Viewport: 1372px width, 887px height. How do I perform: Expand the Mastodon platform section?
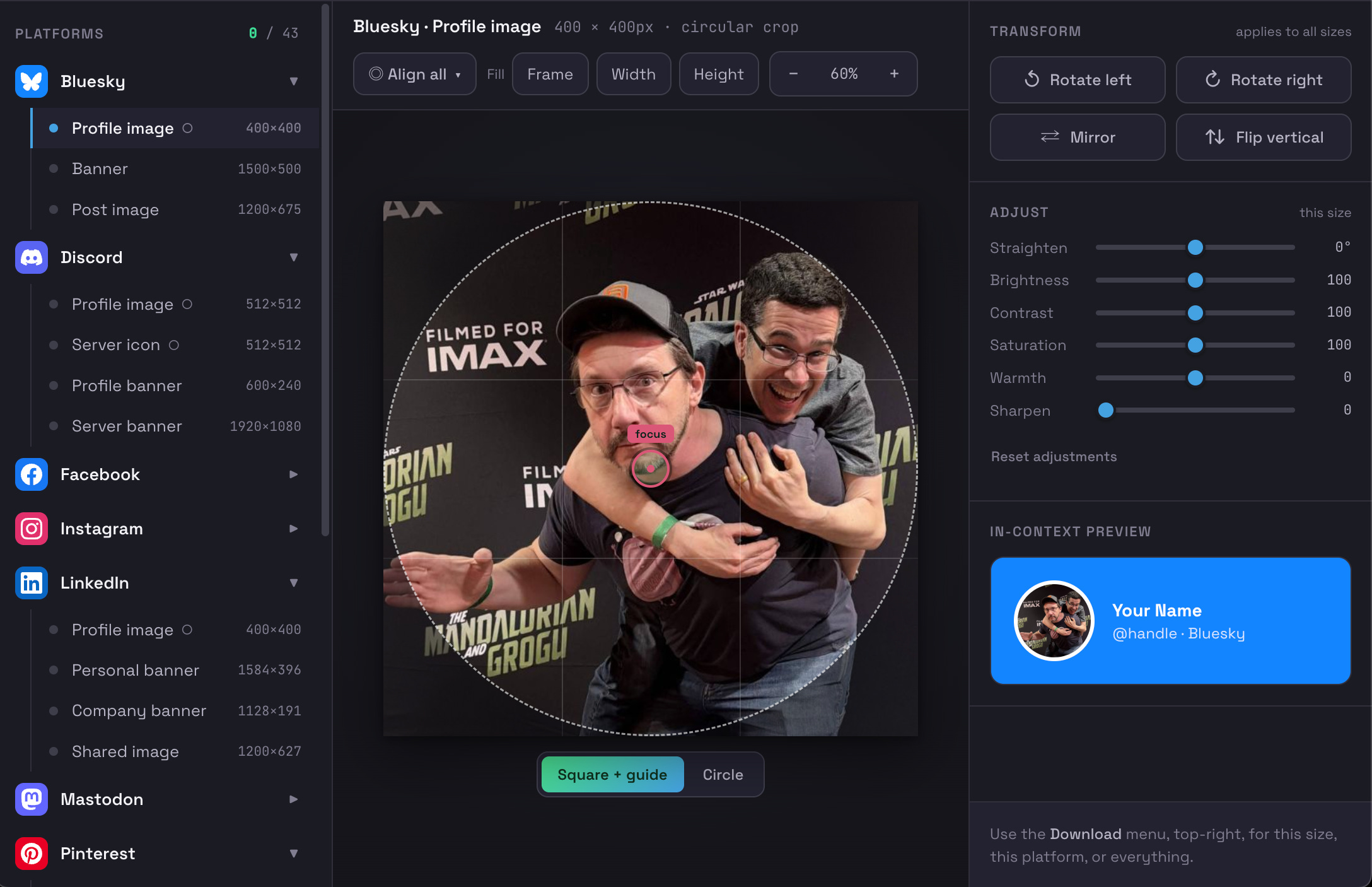(x=293, y=799)
